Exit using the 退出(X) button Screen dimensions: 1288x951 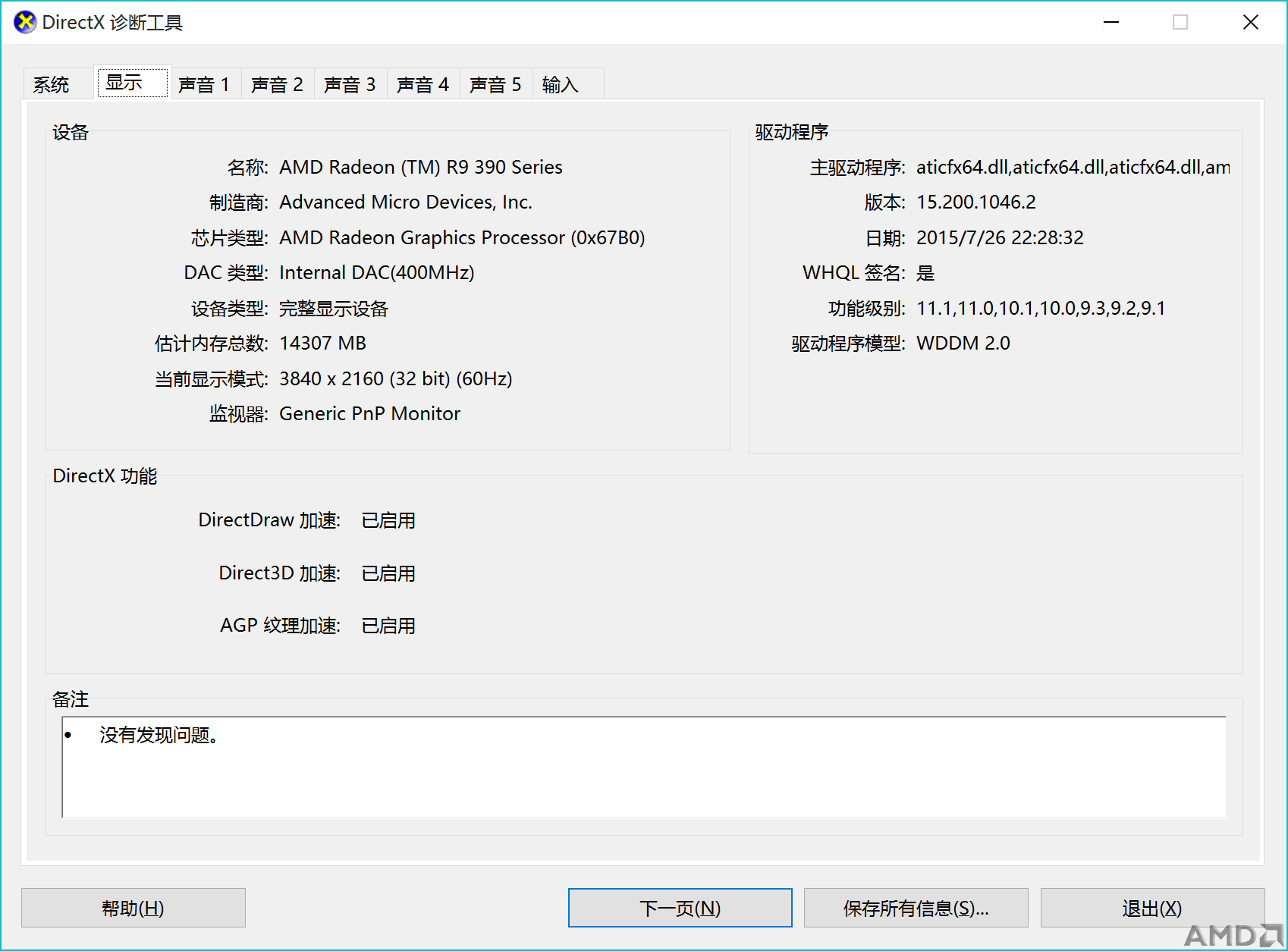[x=1153, y=908]
